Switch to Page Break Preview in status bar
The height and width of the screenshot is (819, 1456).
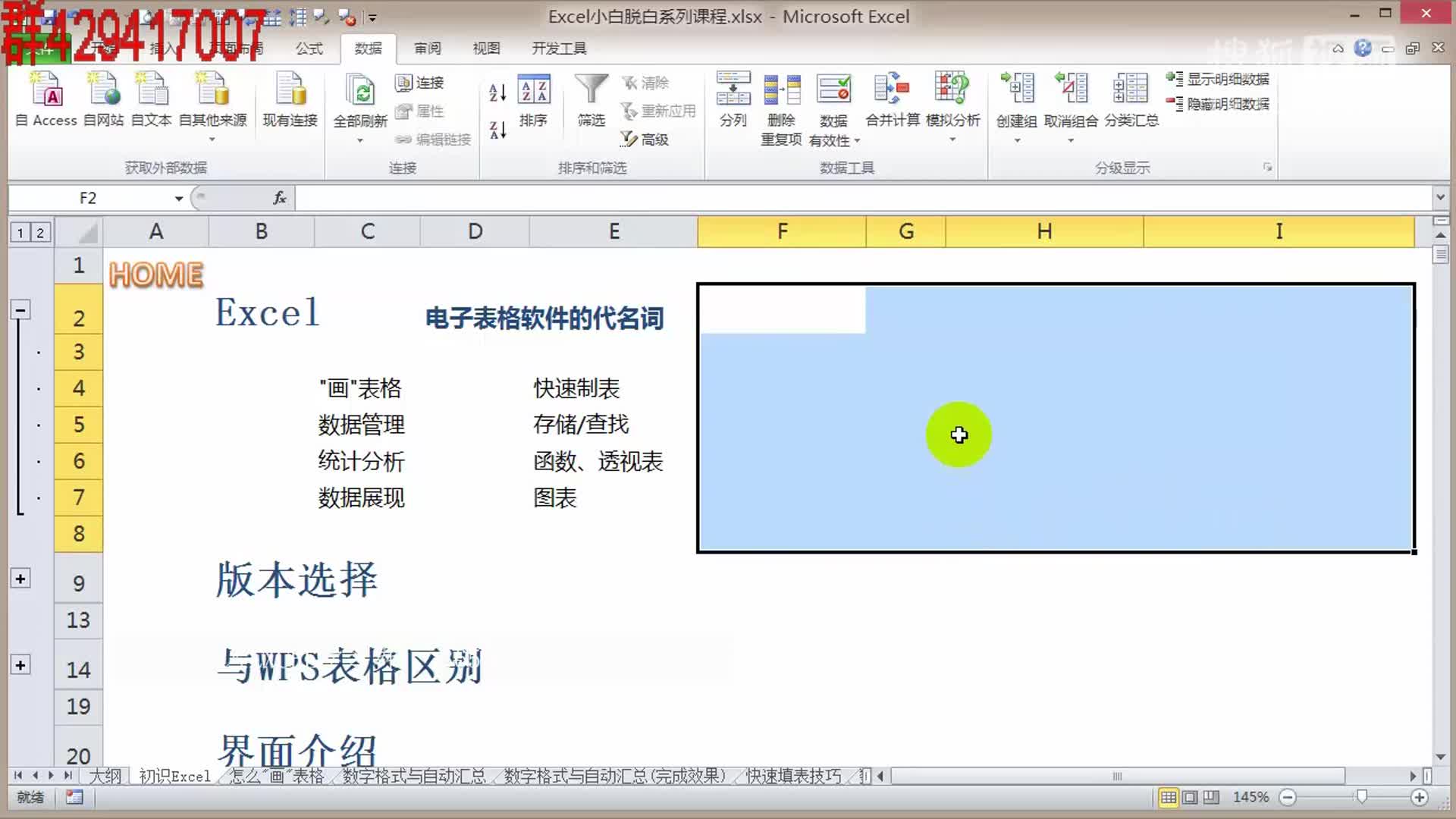click(x=1211, y=797)
